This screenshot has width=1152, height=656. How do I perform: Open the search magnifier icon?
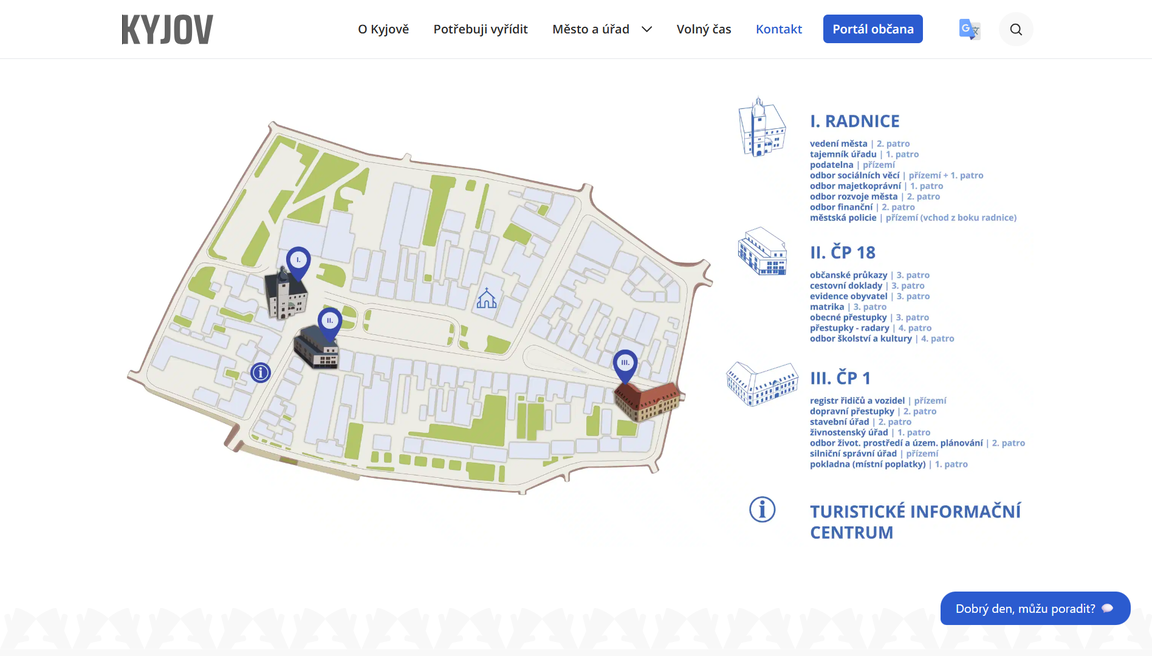(x=1016, y=29)
